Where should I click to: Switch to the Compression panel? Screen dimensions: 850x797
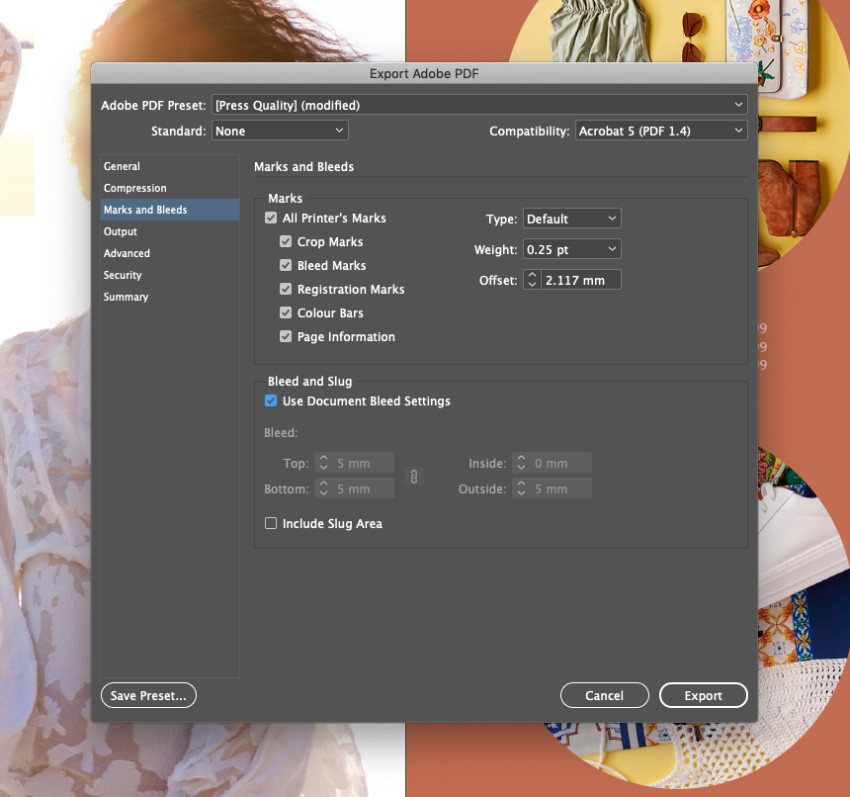coord(135,188)
